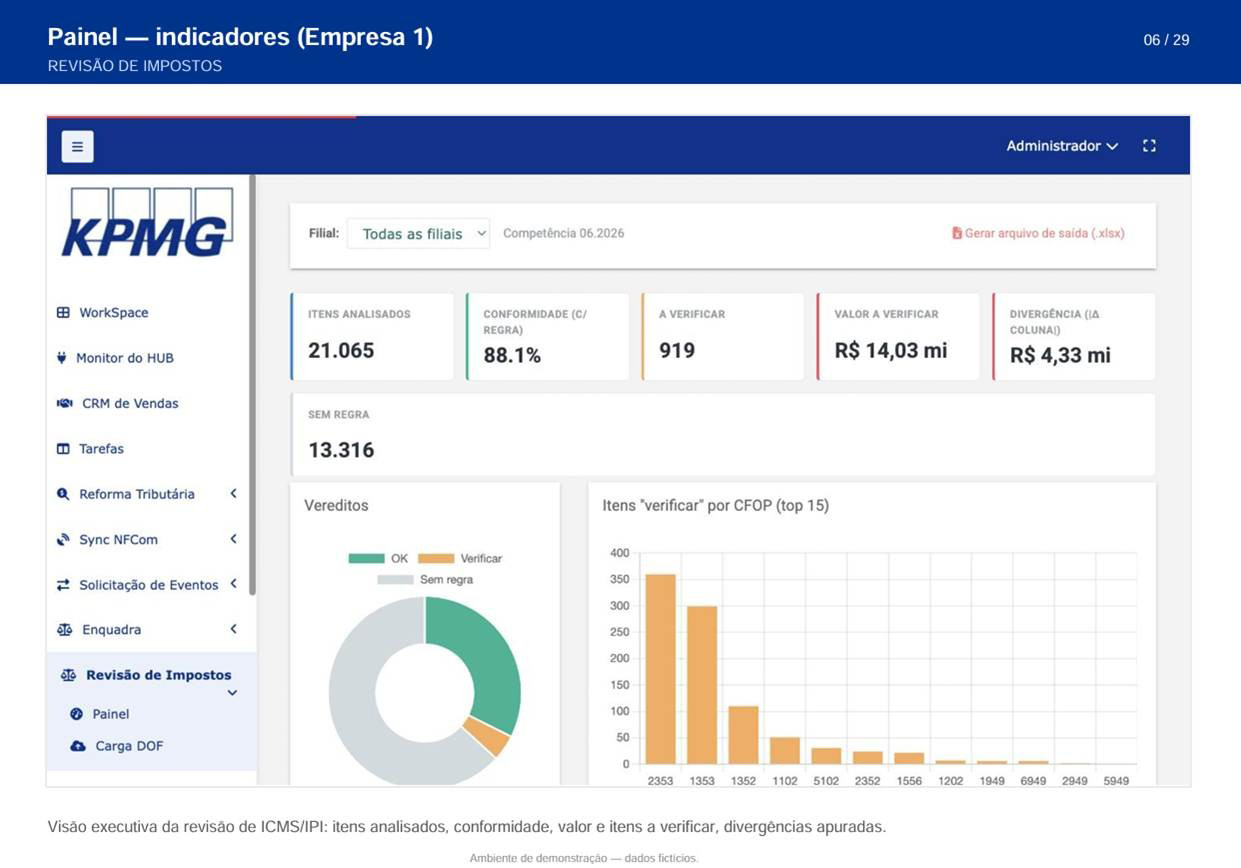Click the WorkSpace grid icon

point(63,313)
